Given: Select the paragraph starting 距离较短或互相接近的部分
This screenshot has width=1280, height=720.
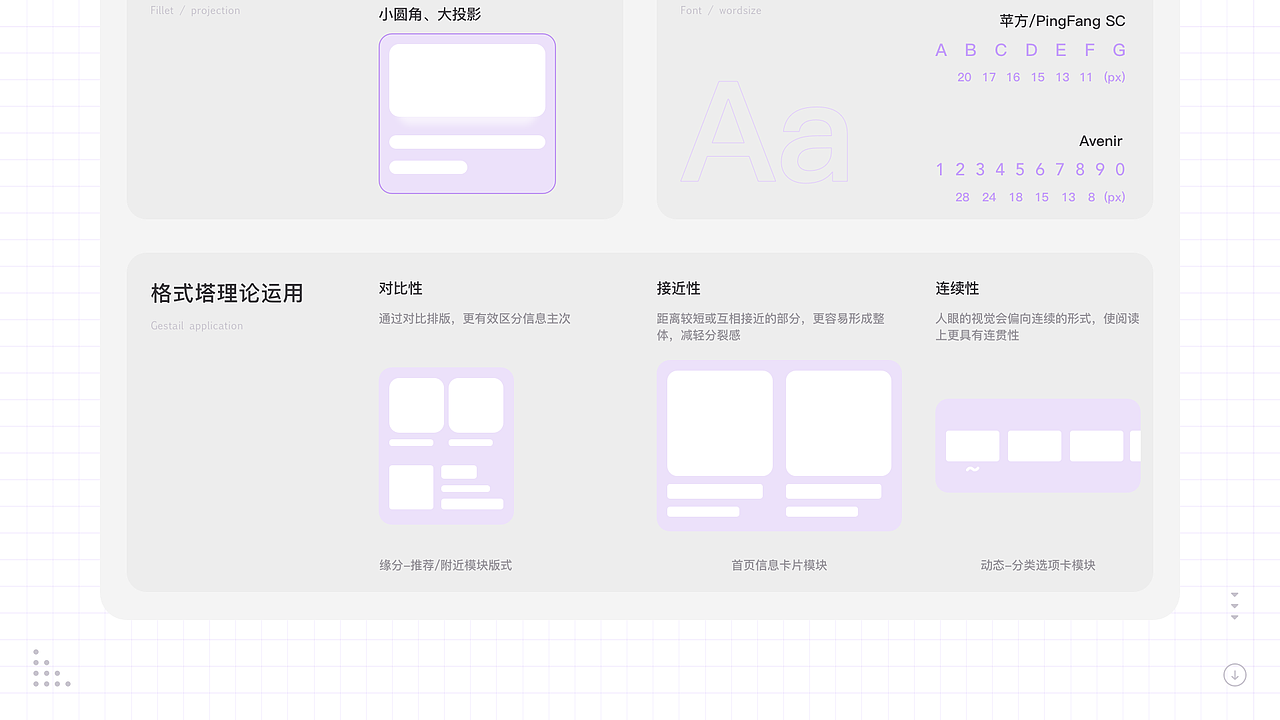Looking at the screenshot, I should (x=771, y=327).
